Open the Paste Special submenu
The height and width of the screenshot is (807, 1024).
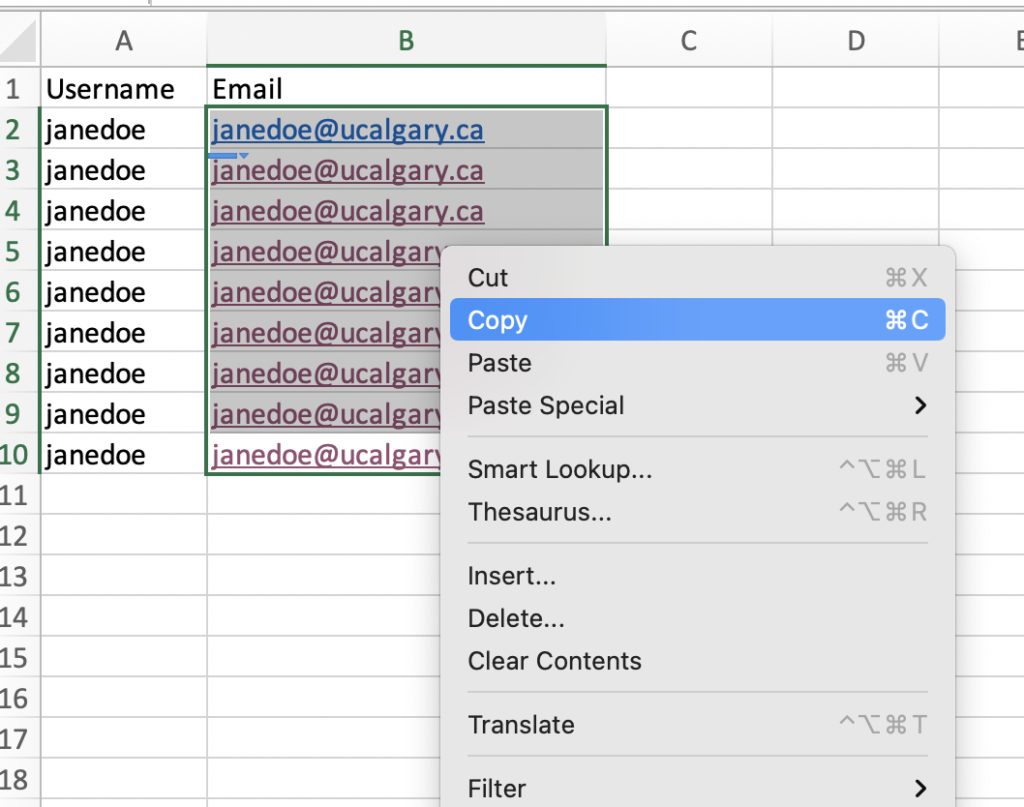coord(697,405)
